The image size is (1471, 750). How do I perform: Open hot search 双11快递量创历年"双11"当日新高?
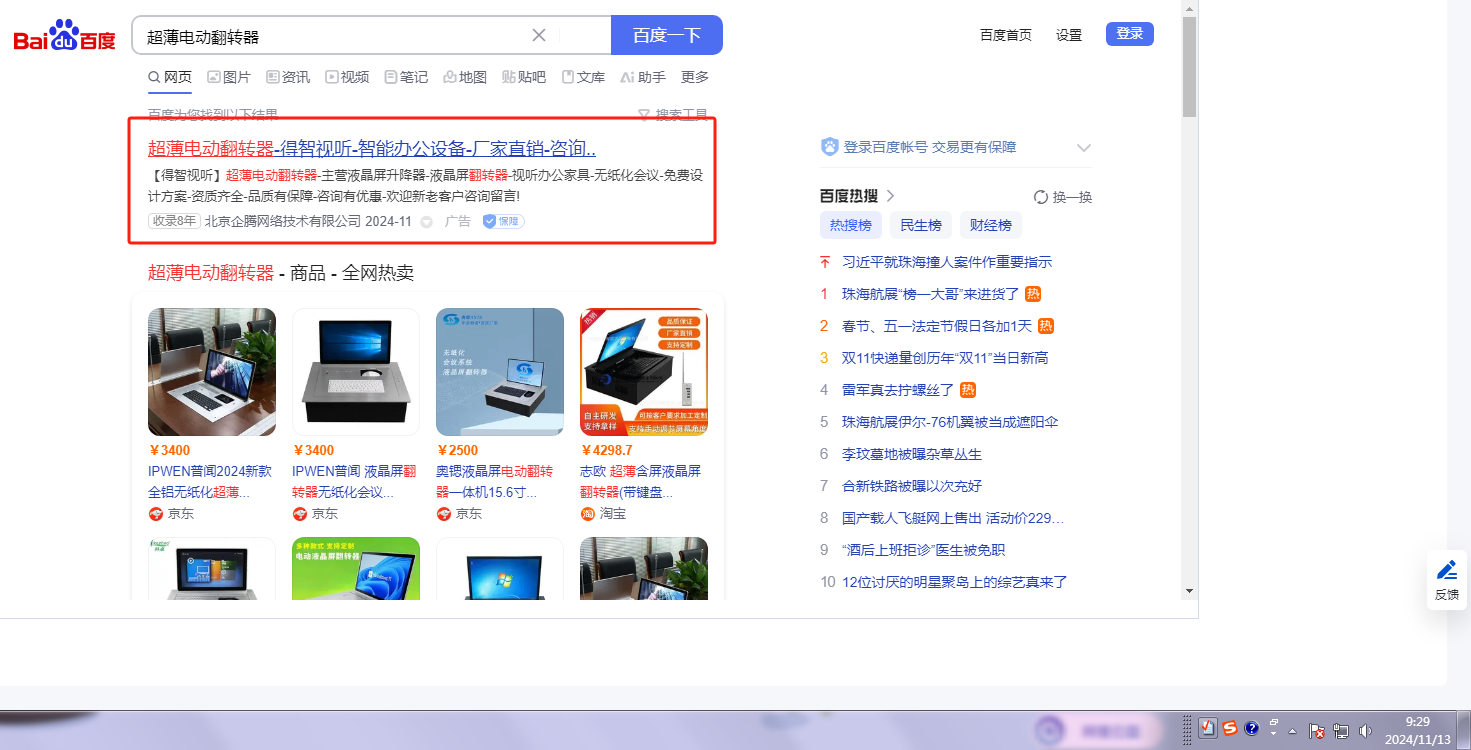point(945,358)
